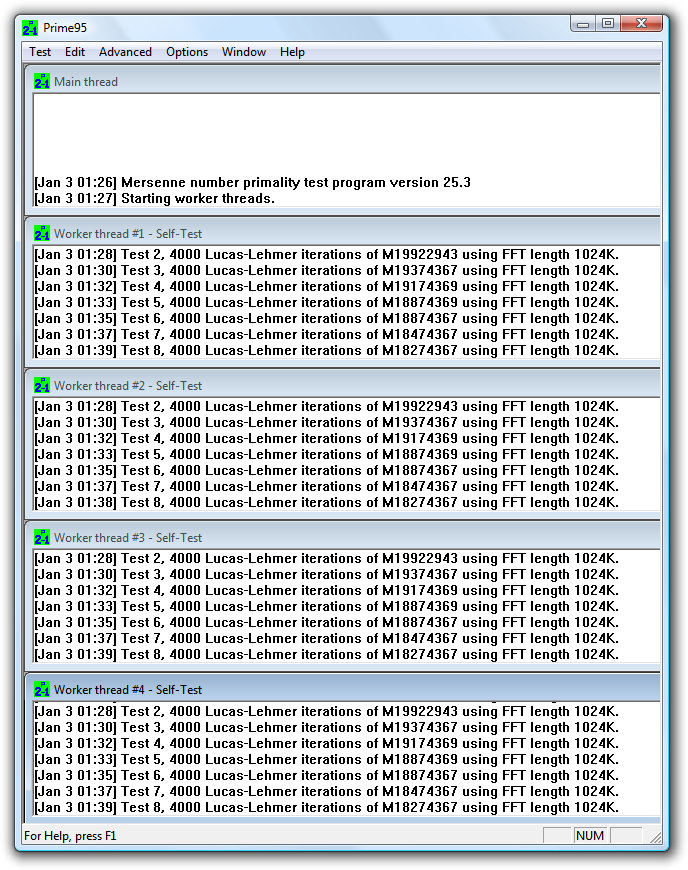This screenshot has height=870, width=688.
Task: Click Test 6 line in Worker thread #4
Action: [x=326, y=776]
